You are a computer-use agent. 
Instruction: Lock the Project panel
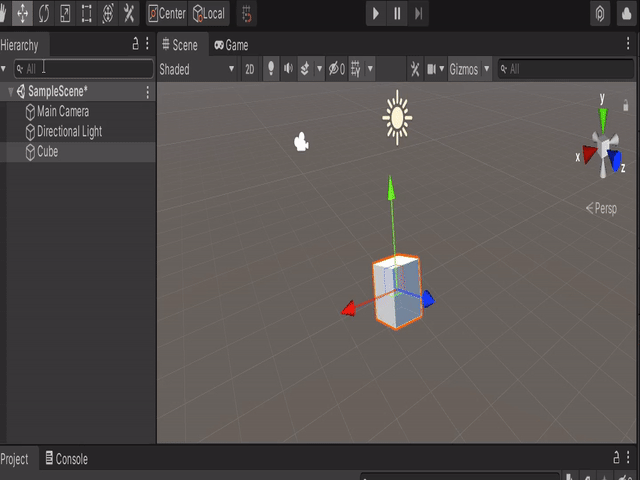[616, 457]
